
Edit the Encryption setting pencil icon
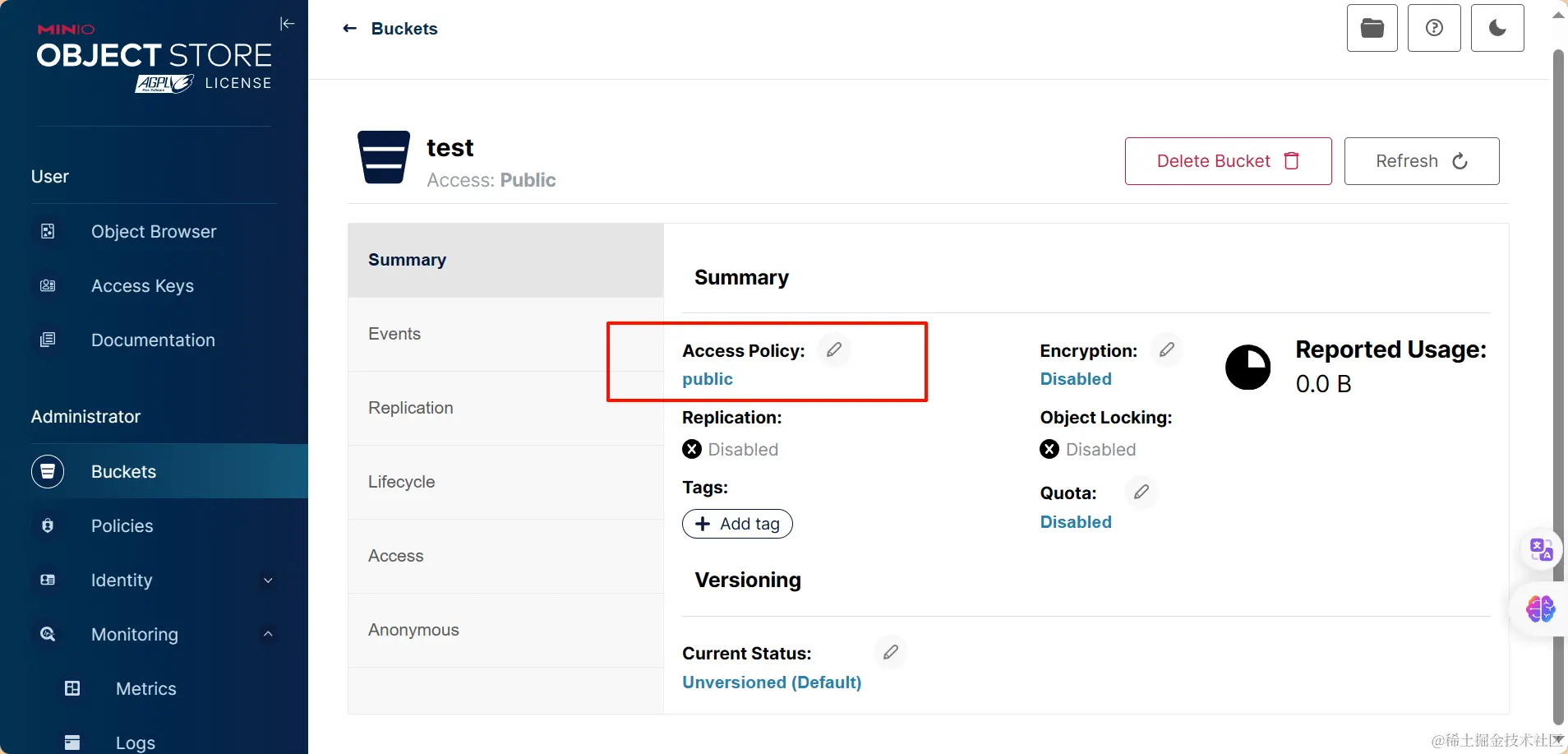click(x=1167, y=350)
